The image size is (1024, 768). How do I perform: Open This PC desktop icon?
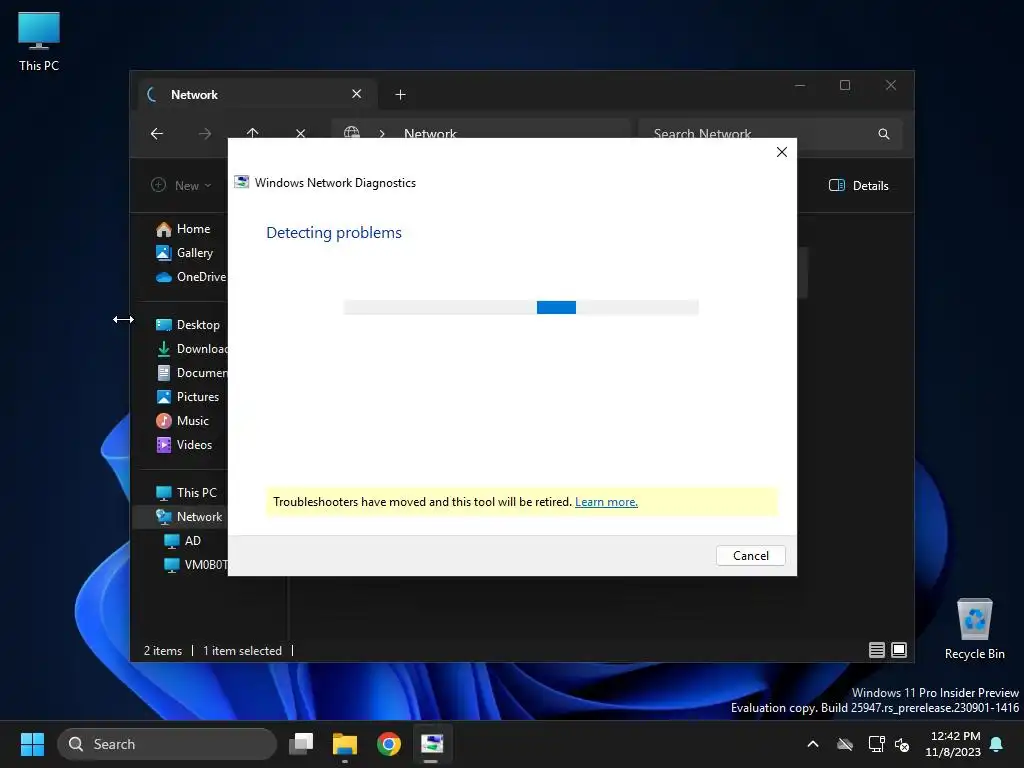pyautogui.click(x=39, y=42)
